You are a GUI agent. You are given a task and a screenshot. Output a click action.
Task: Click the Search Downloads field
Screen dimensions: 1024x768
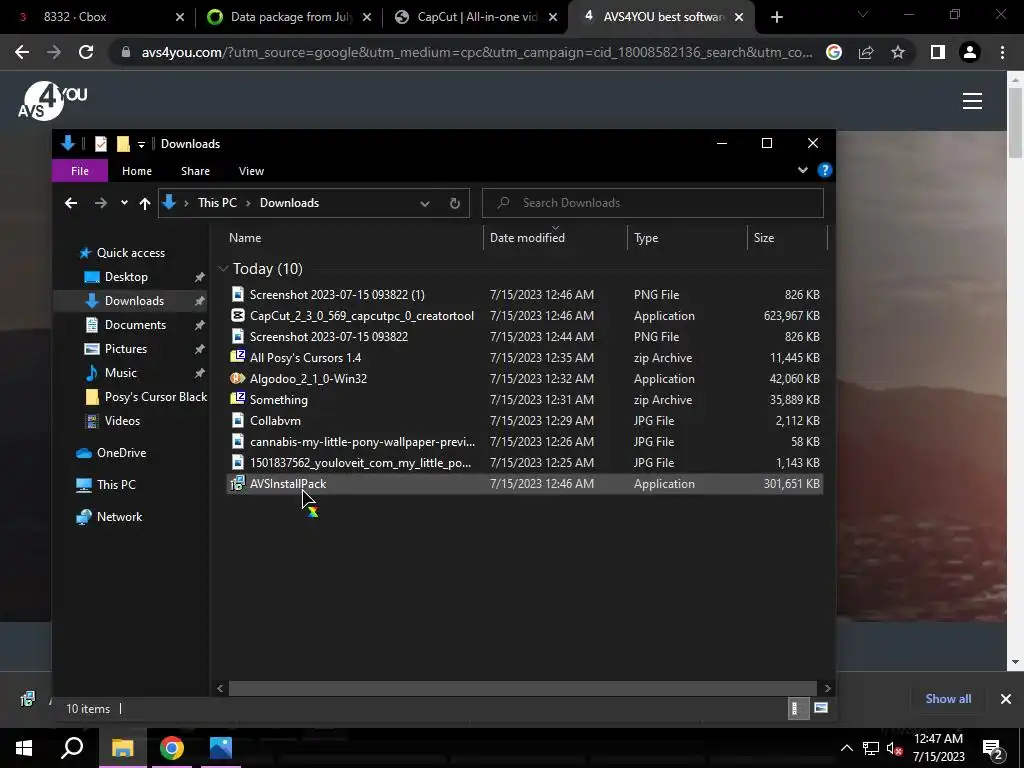[x=652, y=203]
